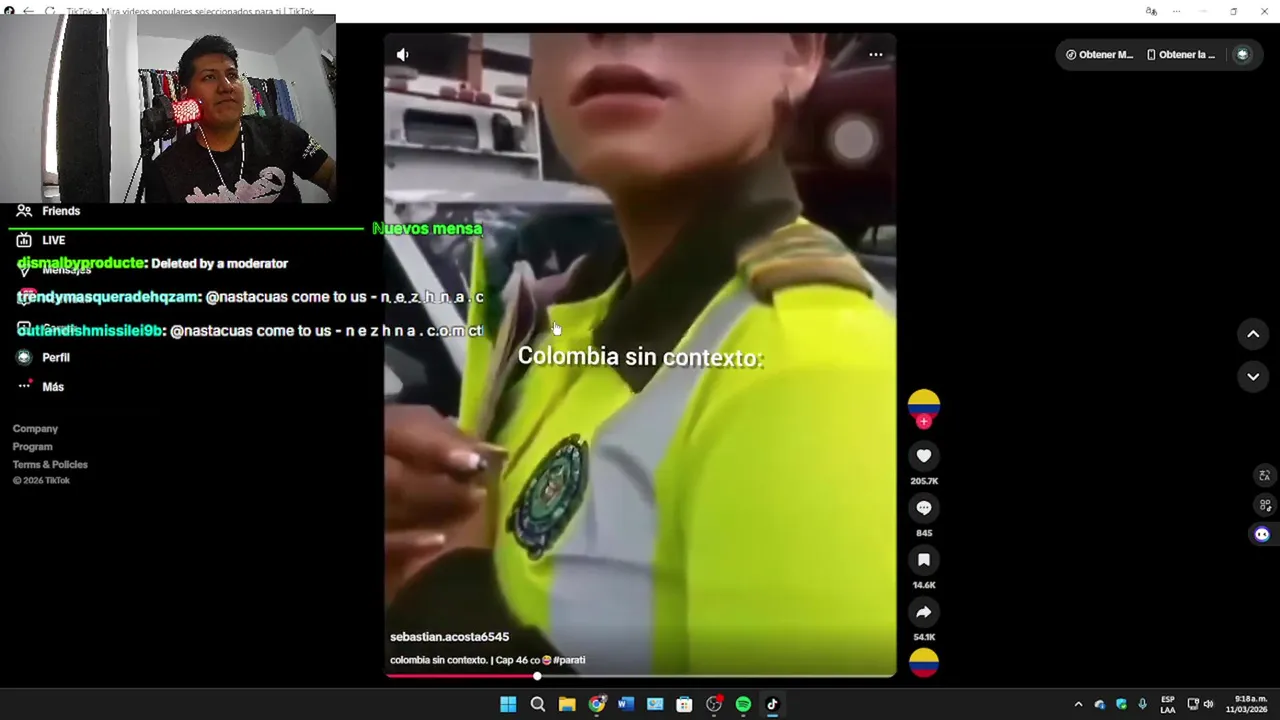Mute the TikTok video with speaker icon
1280x720 pixels.
coord(402,55)
